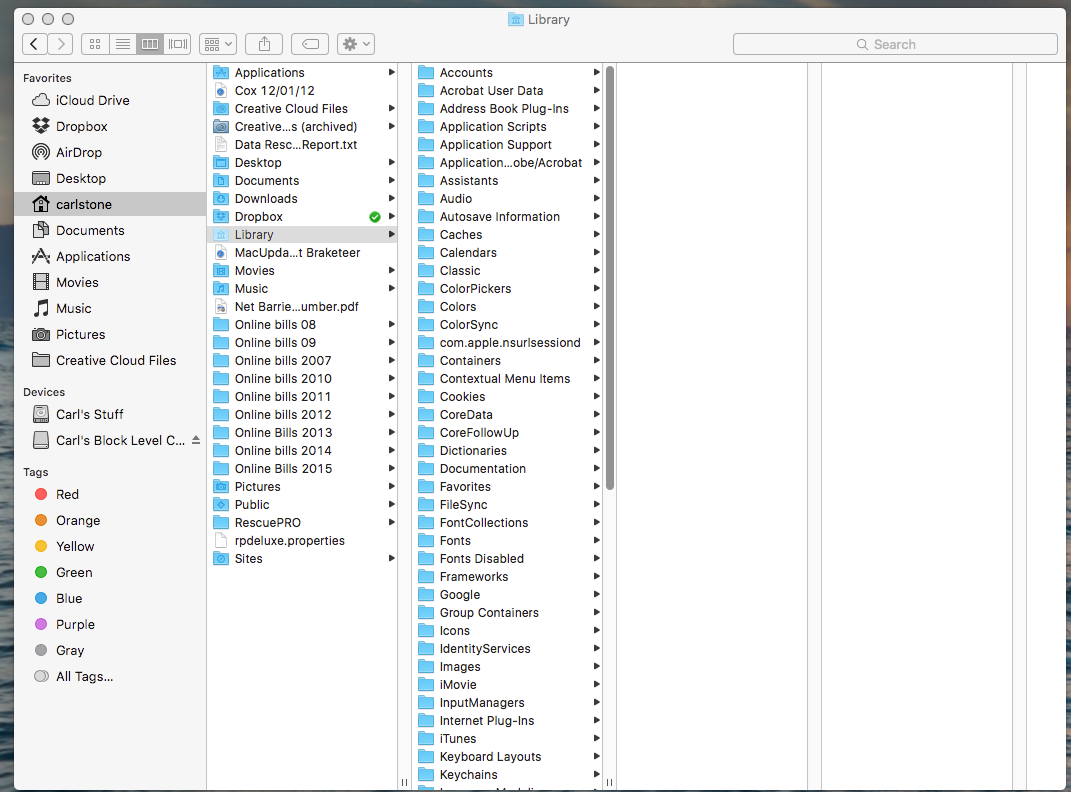
Task: Filter by Orange tag
Action: tap(110, 520)
